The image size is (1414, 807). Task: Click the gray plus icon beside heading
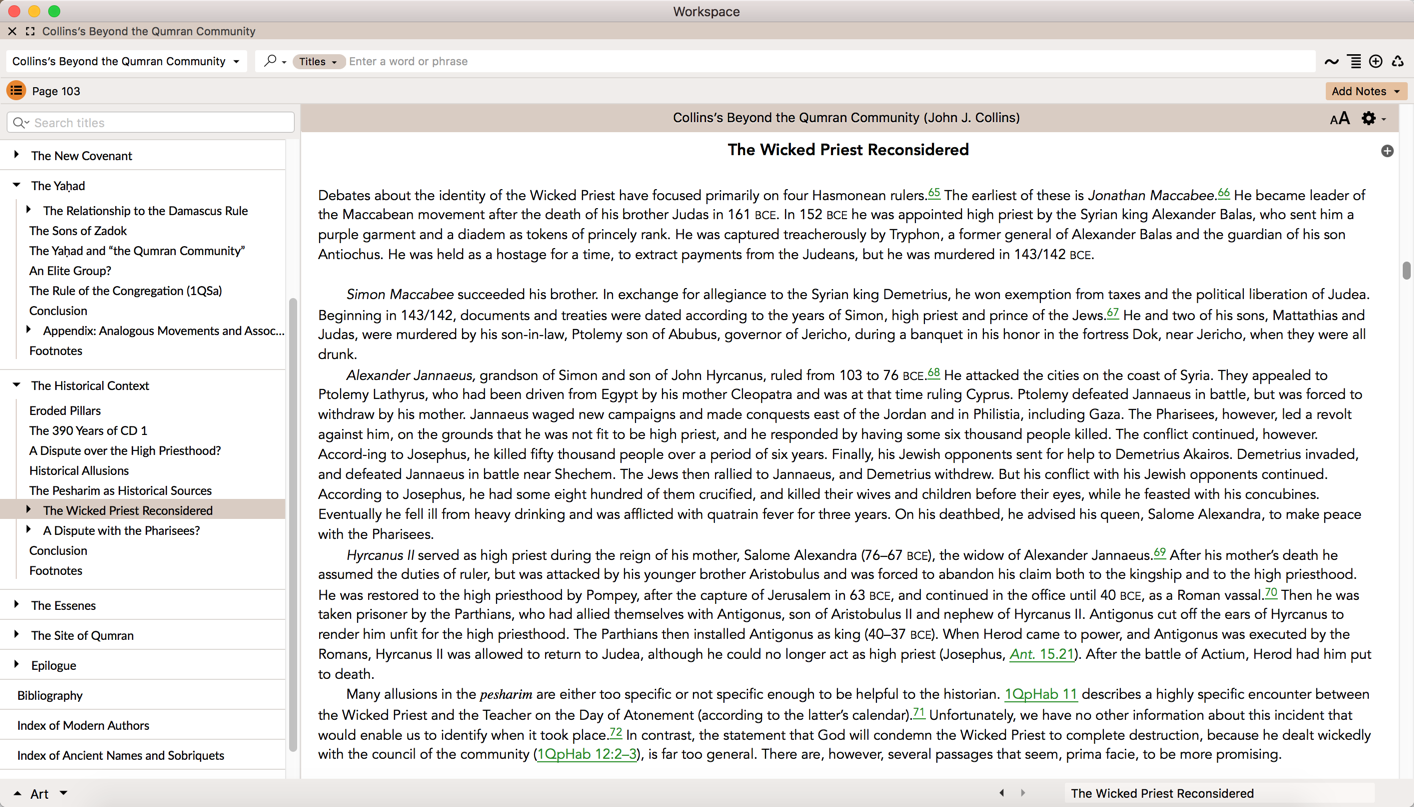[1387, 151]
